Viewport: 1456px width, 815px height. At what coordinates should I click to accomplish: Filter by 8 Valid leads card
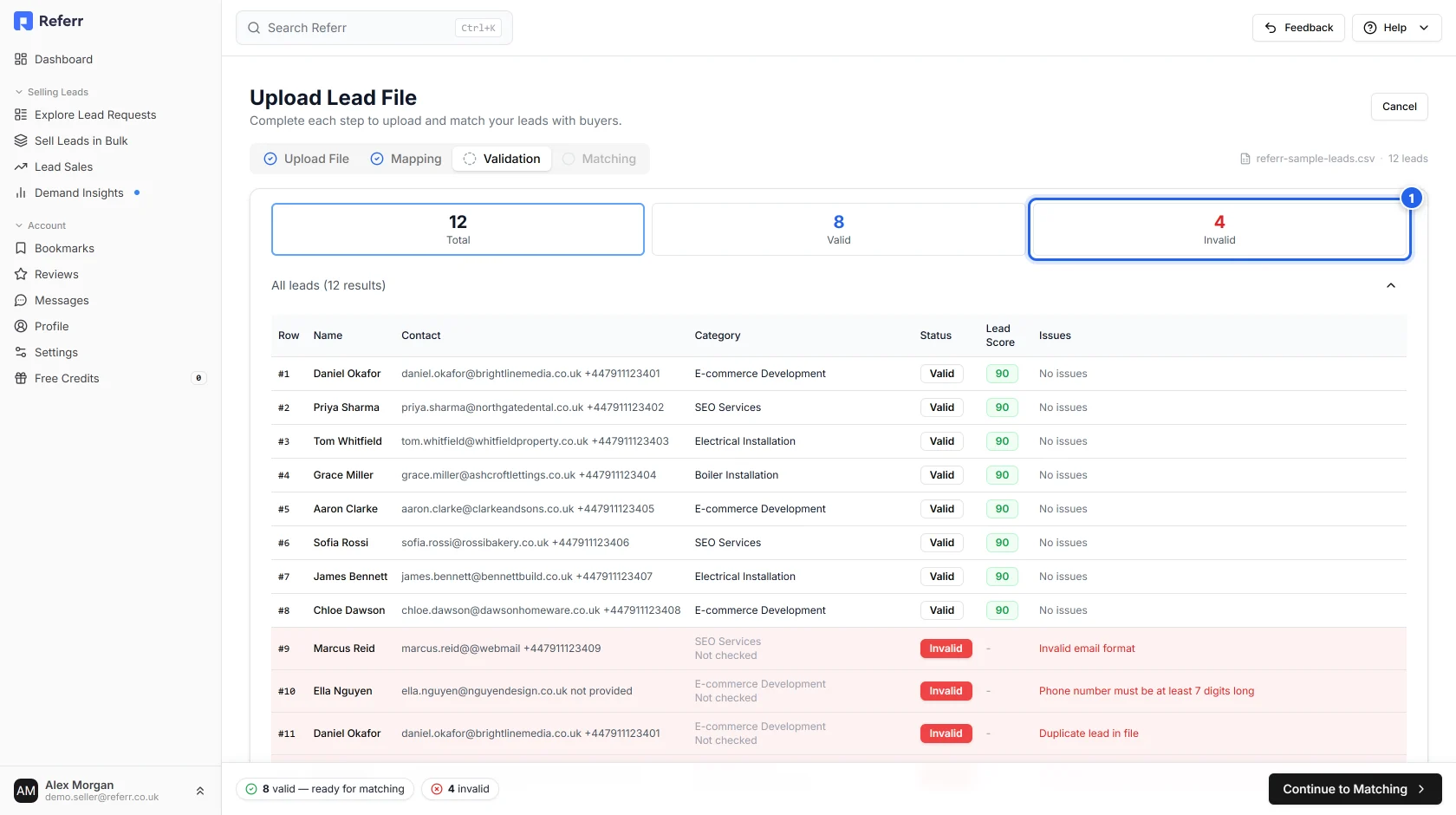[838, 229]
